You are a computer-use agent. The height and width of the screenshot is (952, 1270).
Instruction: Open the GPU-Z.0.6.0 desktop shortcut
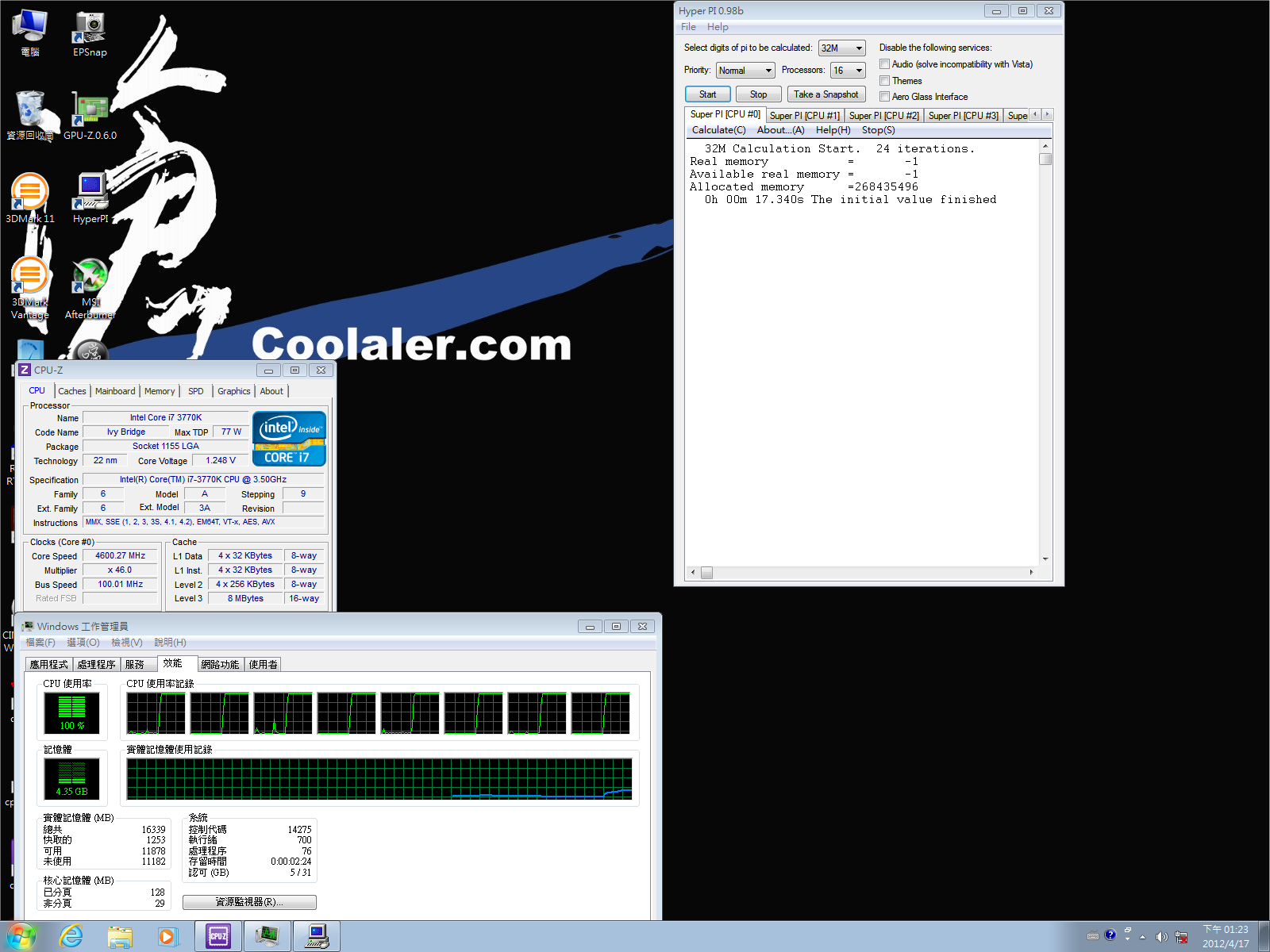coord(90,117)
